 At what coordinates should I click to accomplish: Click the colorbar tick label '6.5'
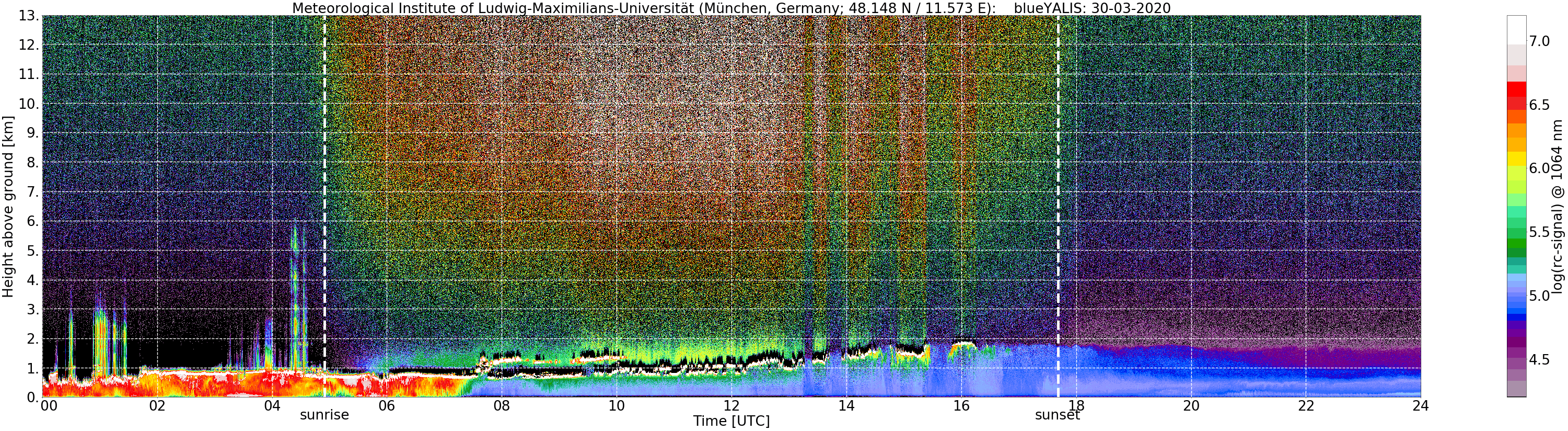[1539, 105]
